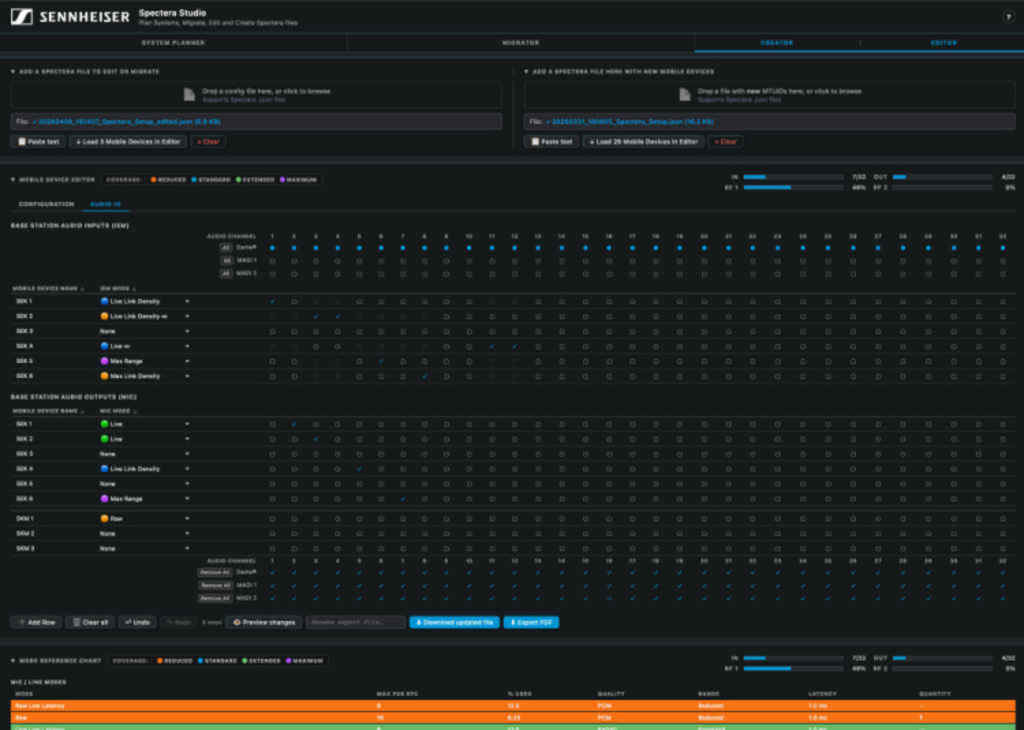Open SEK 6 MIC mode Max Range dropdown
The image size is (1024, 730).
[x=145, y=499]
